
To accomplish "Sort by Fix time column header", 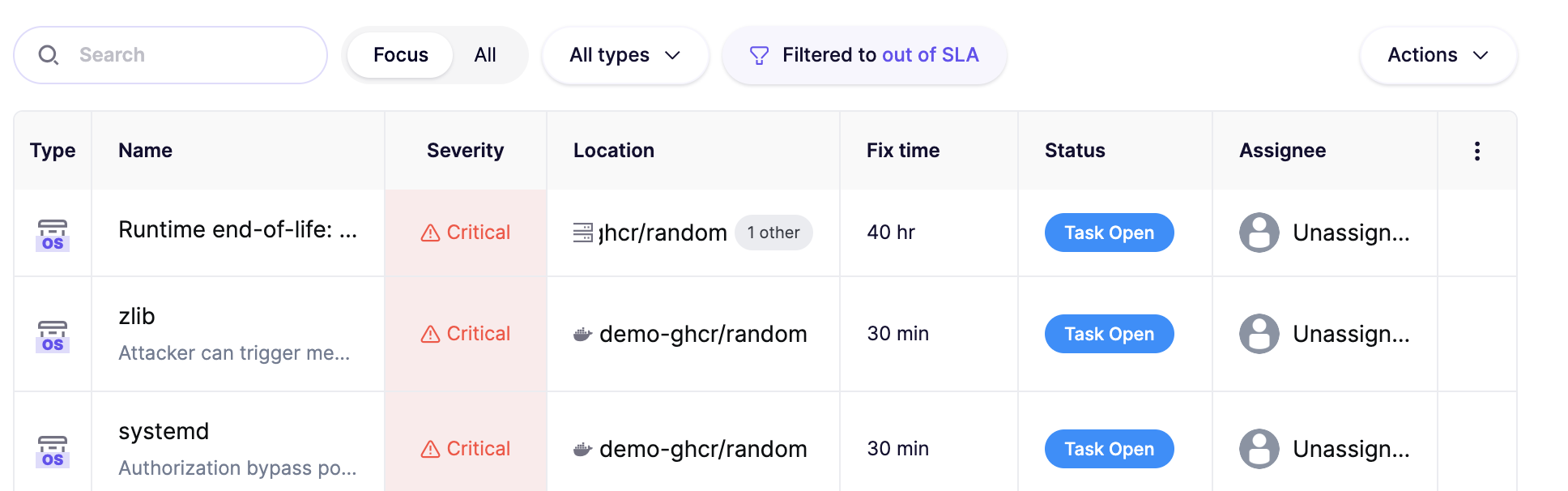I will (903, 151).
